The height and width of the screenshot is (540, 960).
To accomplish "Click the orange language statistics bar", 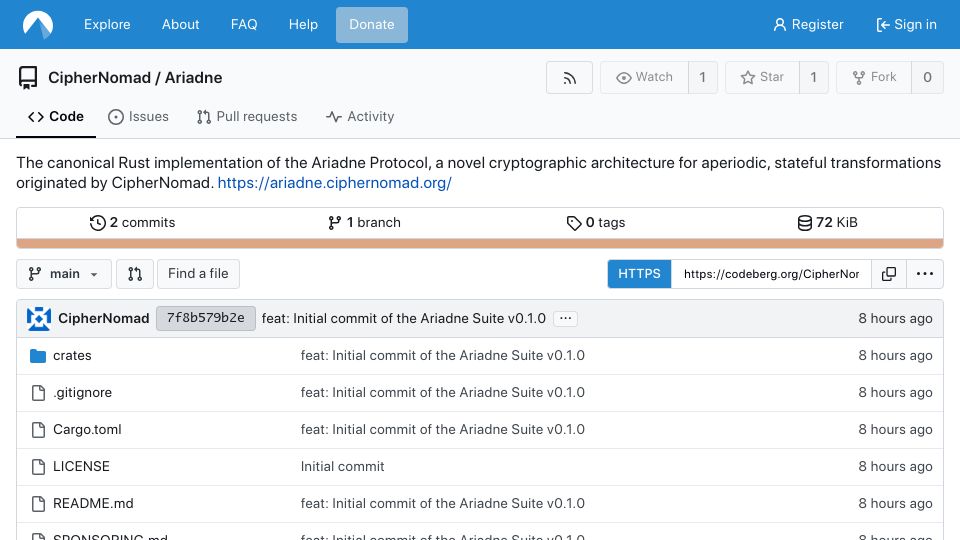I will 480,244.
